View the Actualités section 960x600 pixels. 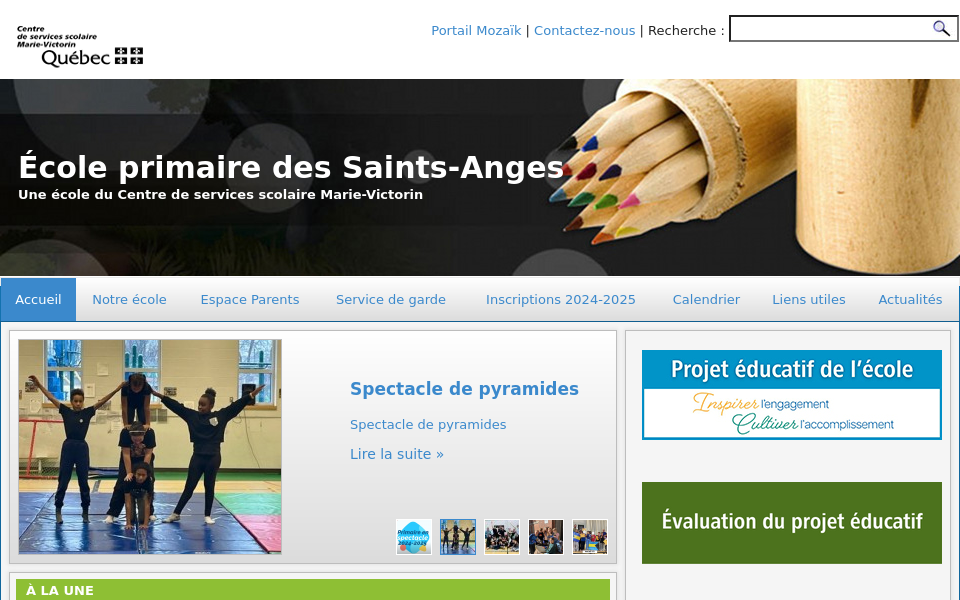(x=910, y=299)
